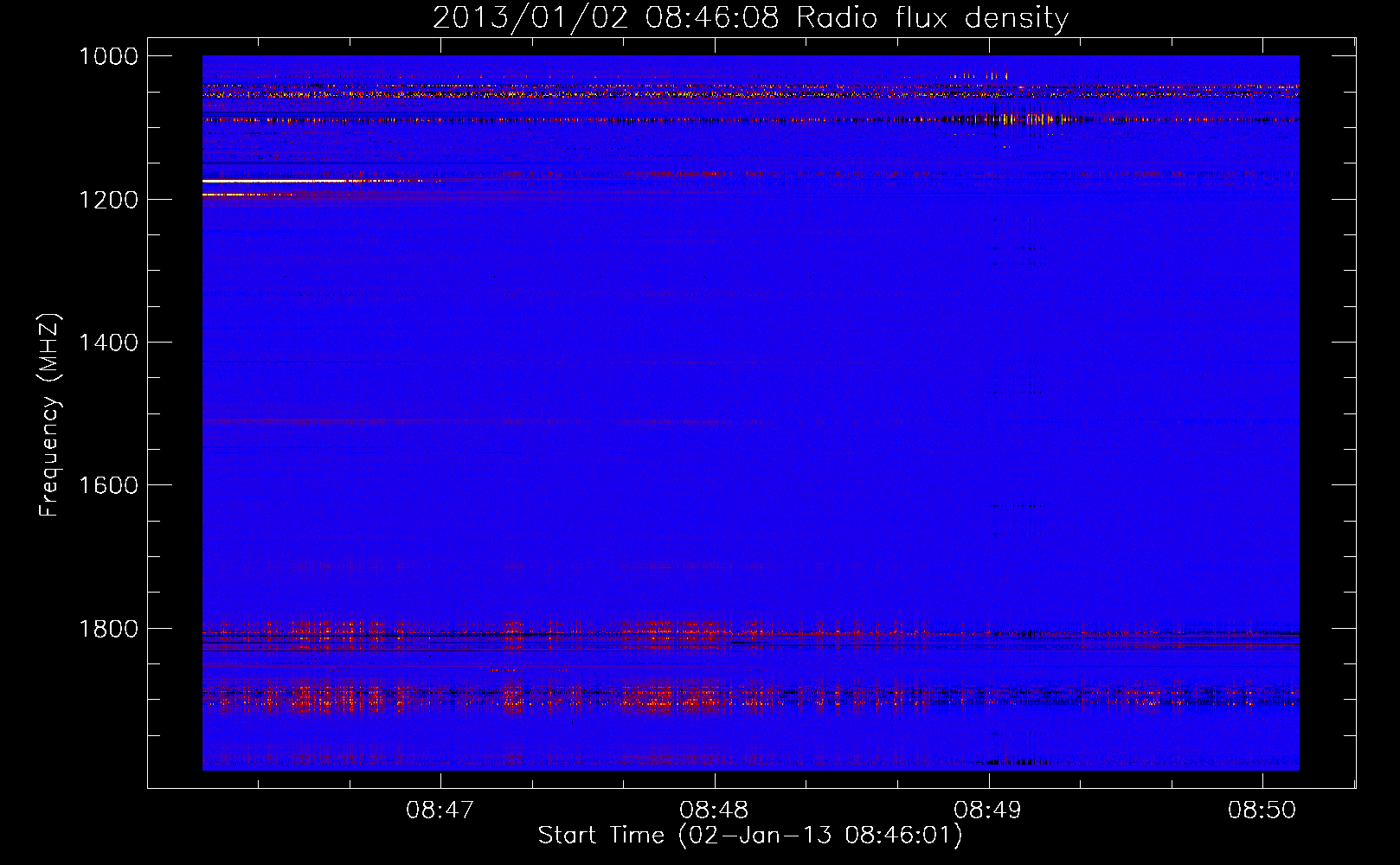1400x865 pixels.
Task: Click the 08:48 time tick label
Action: tap(714, 811)
